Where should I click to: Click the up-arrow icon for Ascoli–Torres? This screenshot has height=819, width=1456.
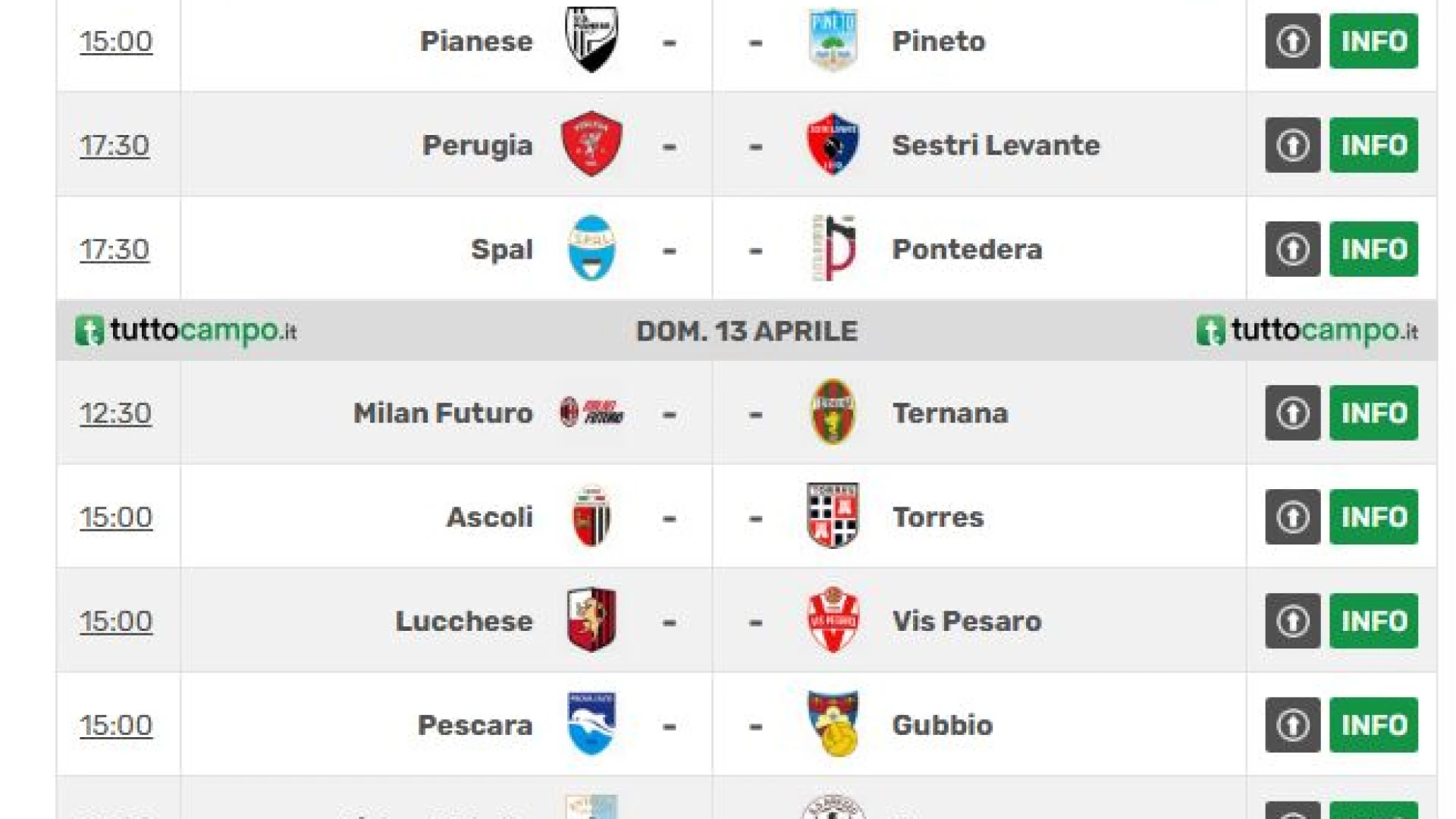coord(1293,517)
